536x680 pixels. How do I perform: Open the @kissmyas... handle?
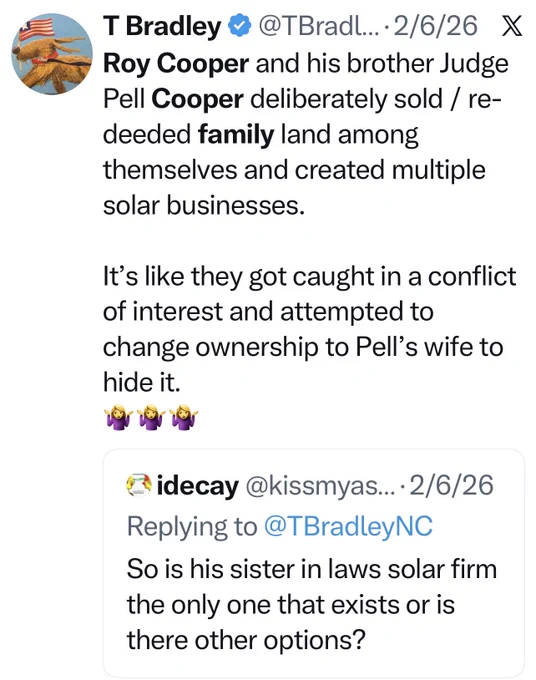pos(321,486)
